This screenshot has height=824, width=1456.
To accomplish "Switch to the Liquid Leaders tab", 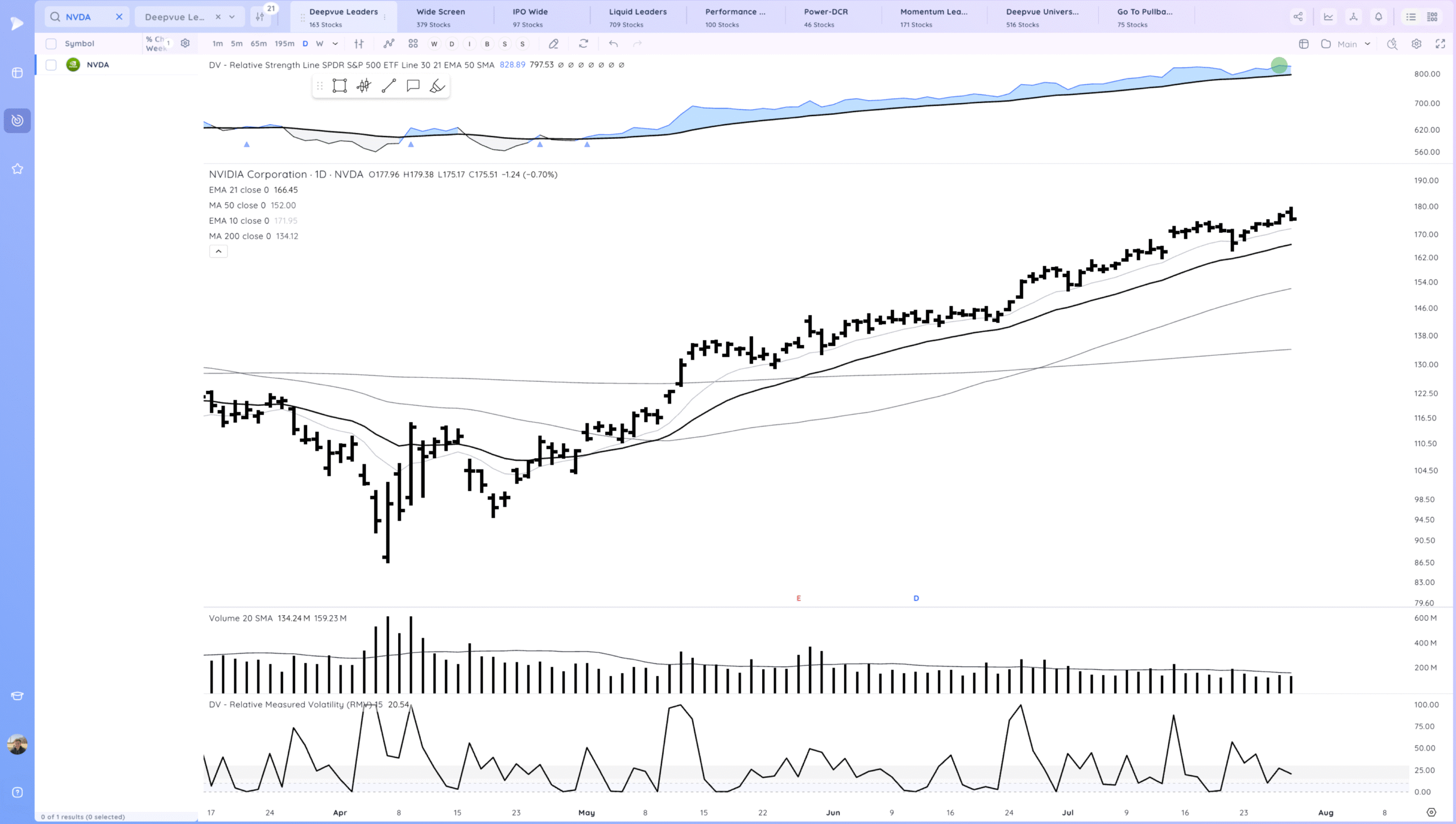I will (638, 17).
